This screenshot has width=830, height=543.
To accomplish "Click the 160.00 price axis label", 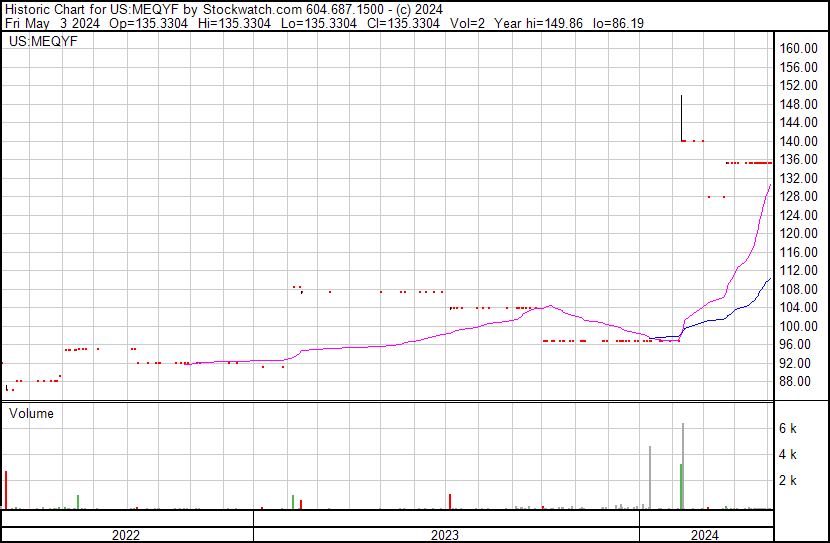I will [x=799, y=49].
